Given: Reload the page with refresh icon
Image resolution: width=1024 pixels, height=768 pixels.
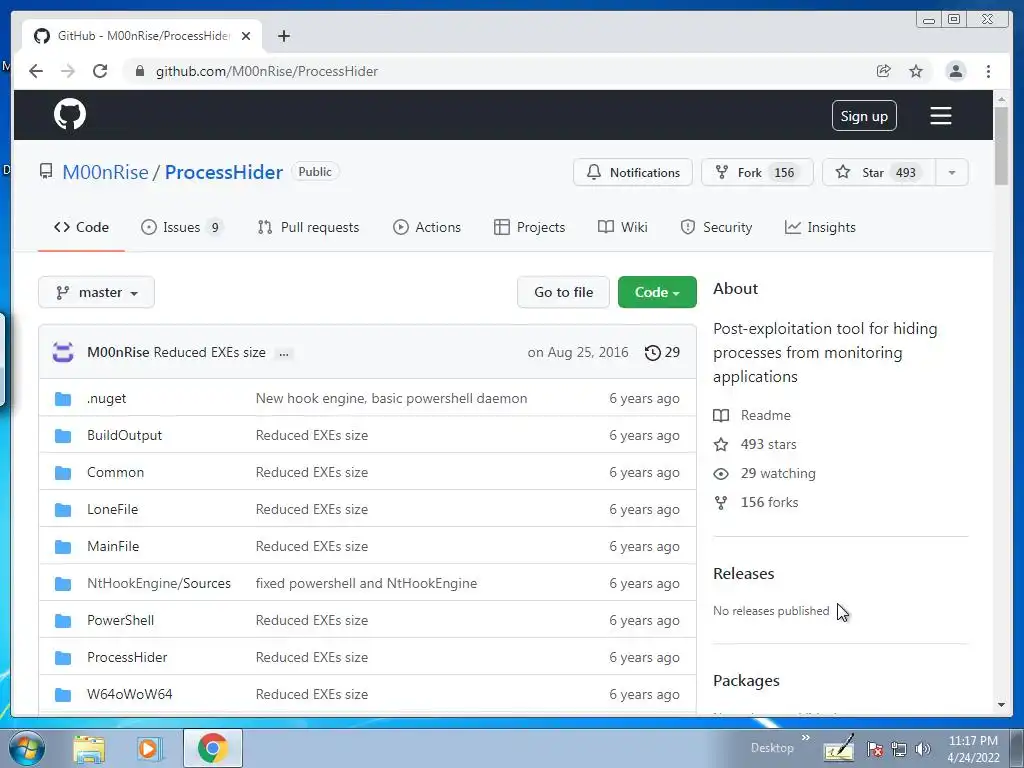Looking at the screenshot, I should pos(100,71).
